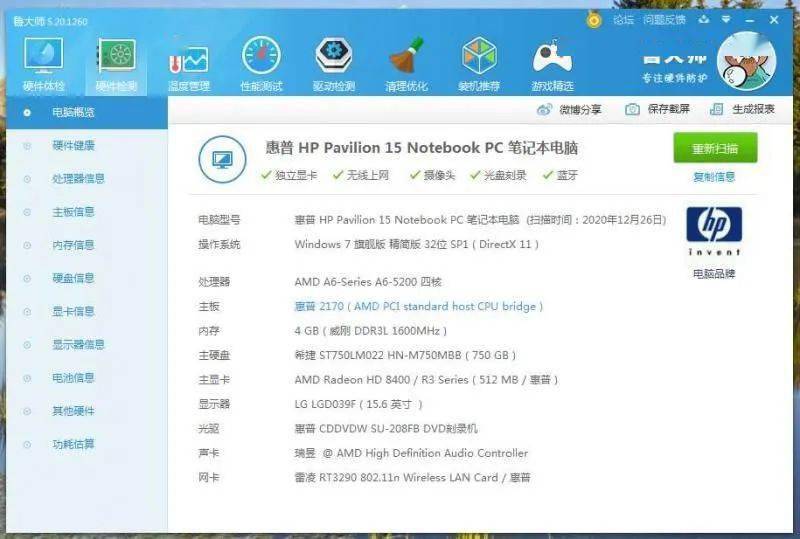Click optical drive value CDDVDW SU-208FB
This screenshot has height=539, width=800.
(x=386, y=429)
